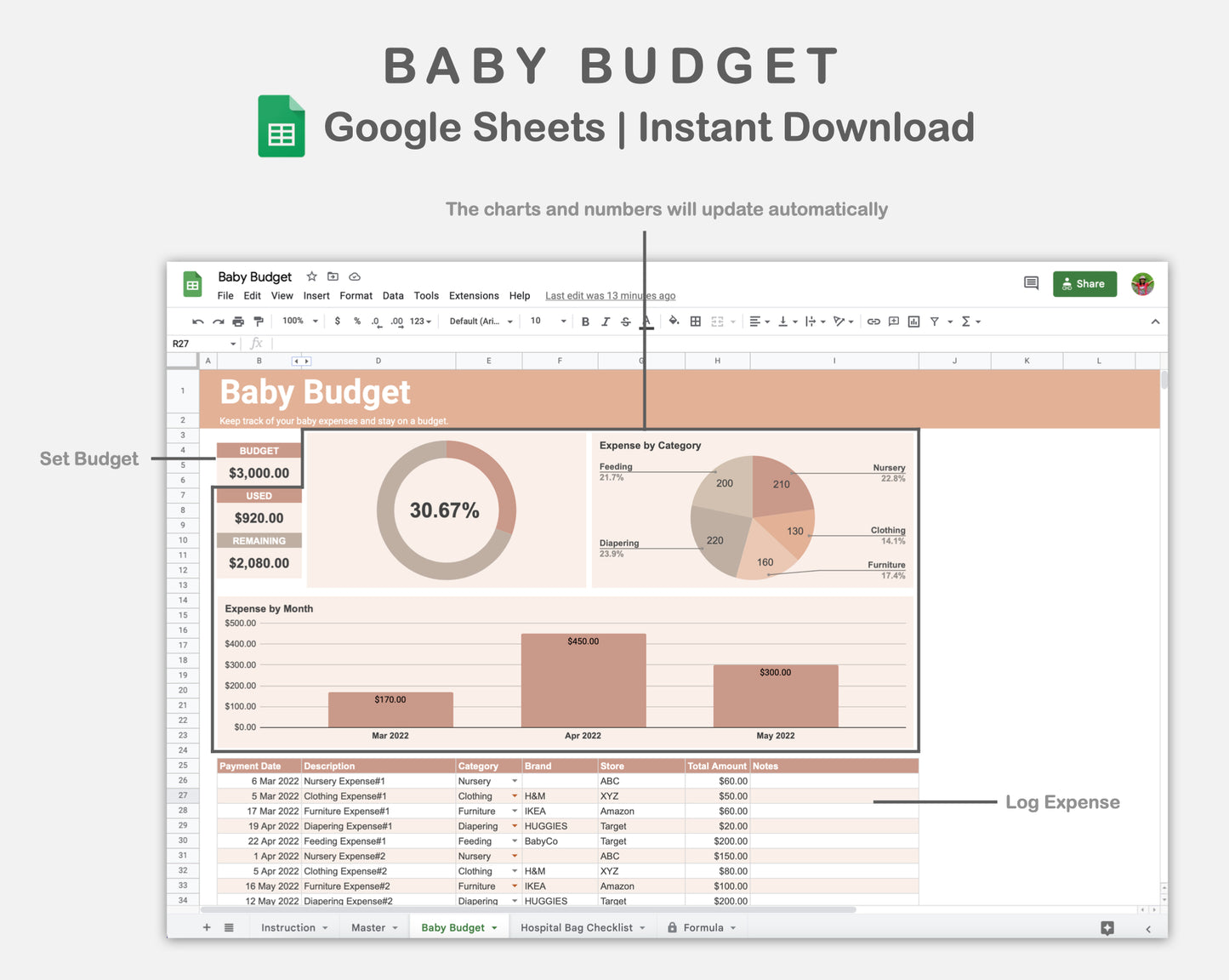The width and height of the screenshot is (1229, 980).
Task: Open the zoom level dropdown
Action: tap(298, 321)
